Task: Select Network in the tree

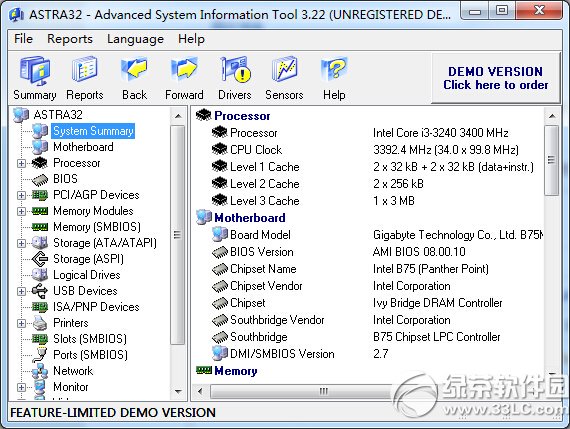Action: [73, 371]
